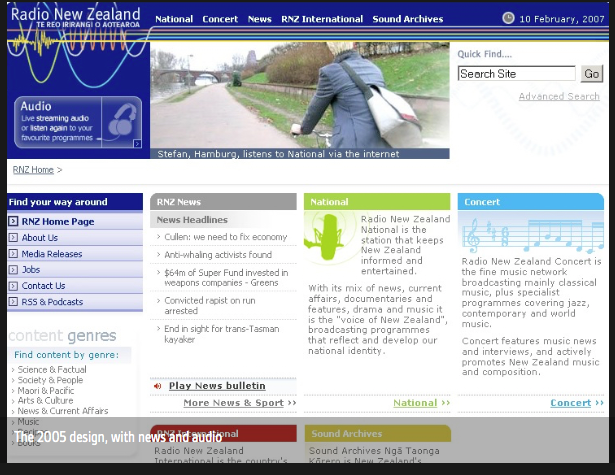
Task: Click the Sound Archives panel header
Action: coord(378,433)
